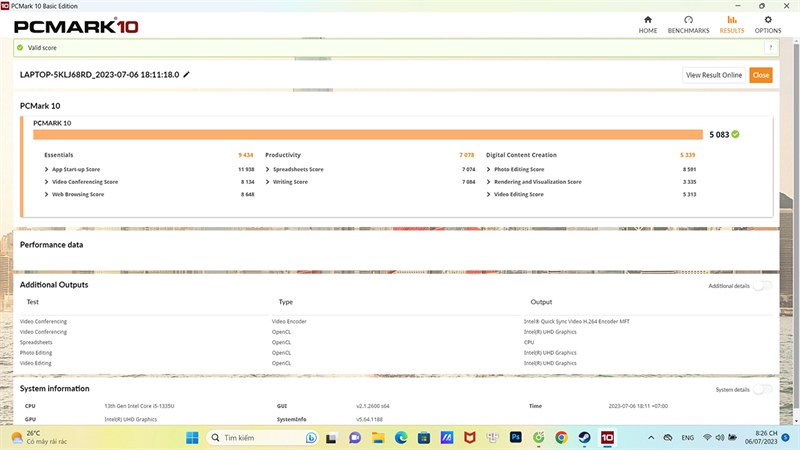Open the Benchmarks gauge icon

(688, 20)
